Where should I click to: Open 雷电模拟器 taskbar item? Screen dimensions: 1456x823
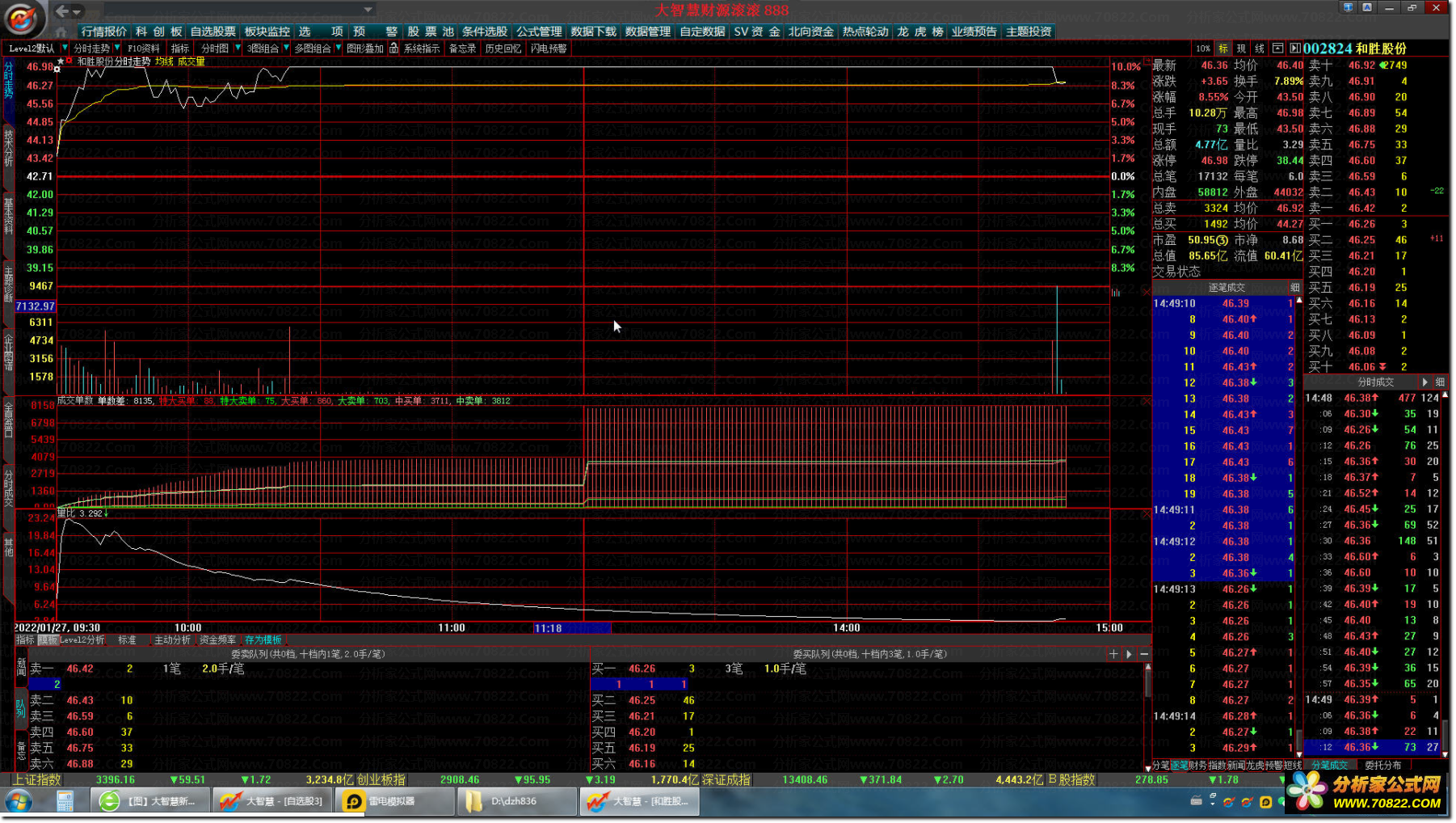coord(394,802)
